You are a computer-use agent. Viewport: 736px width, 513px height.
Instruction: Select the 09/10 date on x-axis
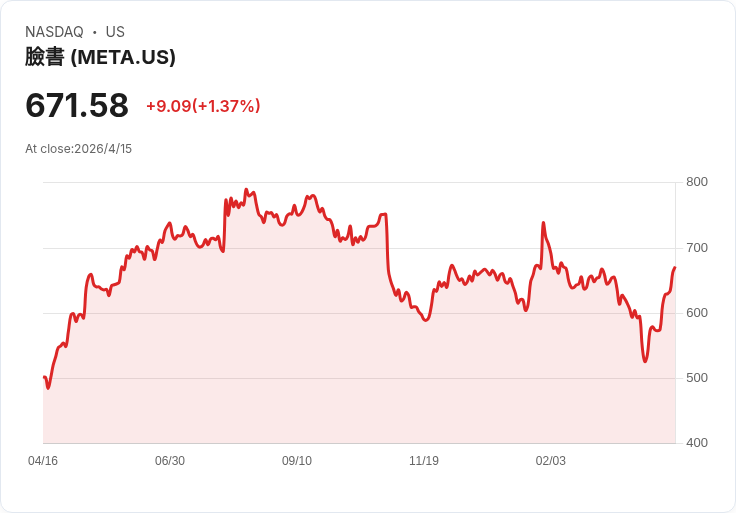[x=297, y=461]
